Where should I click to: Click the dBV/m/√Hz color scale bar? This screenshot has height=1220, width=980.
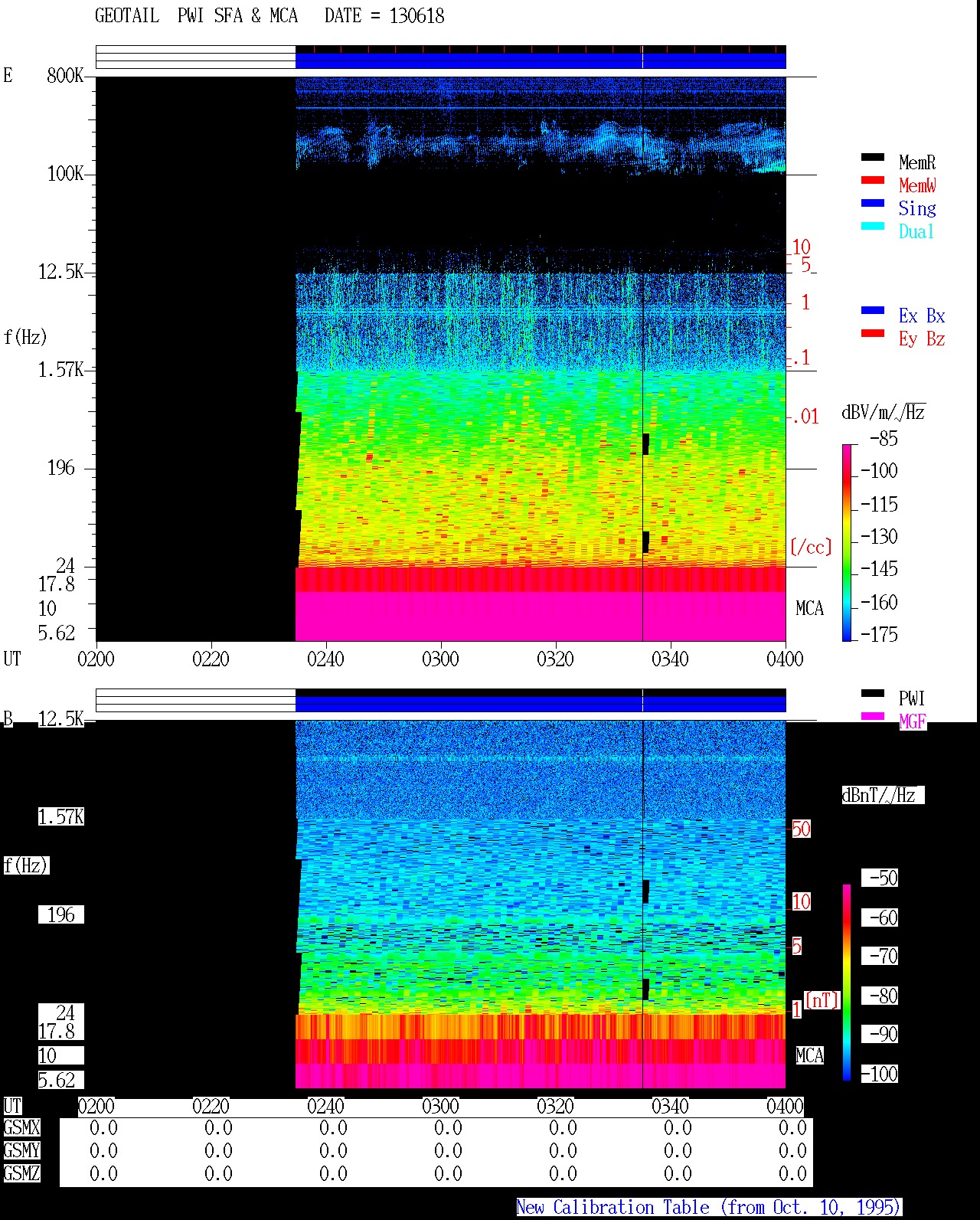pyautogui.click(x=847, y=542)
